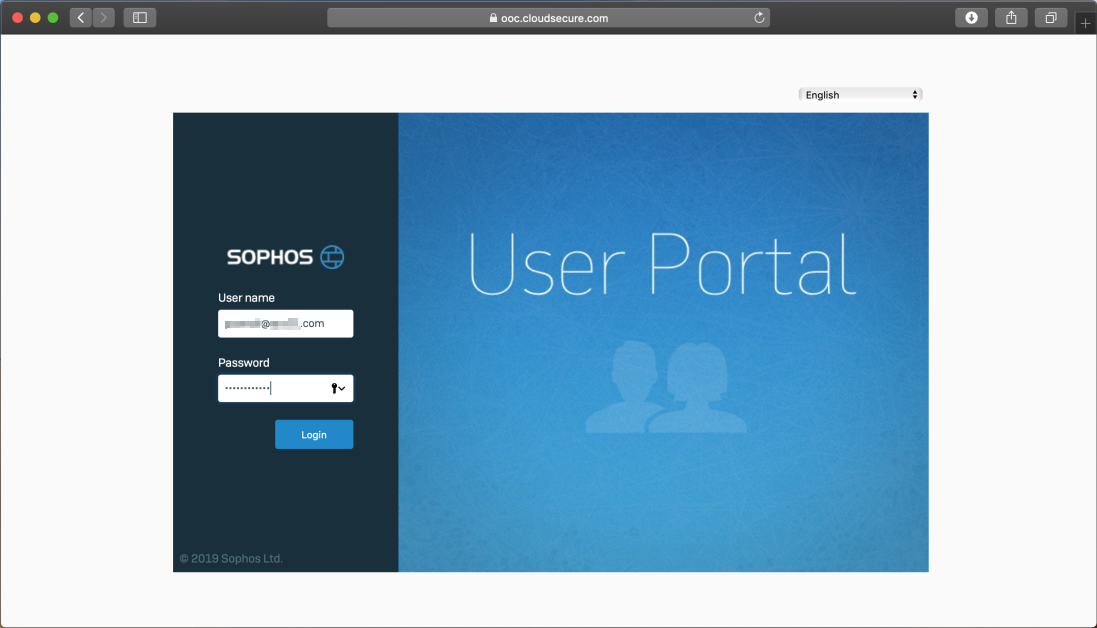
Task: Navigate back with the back arrow
Action: [80, 17]
